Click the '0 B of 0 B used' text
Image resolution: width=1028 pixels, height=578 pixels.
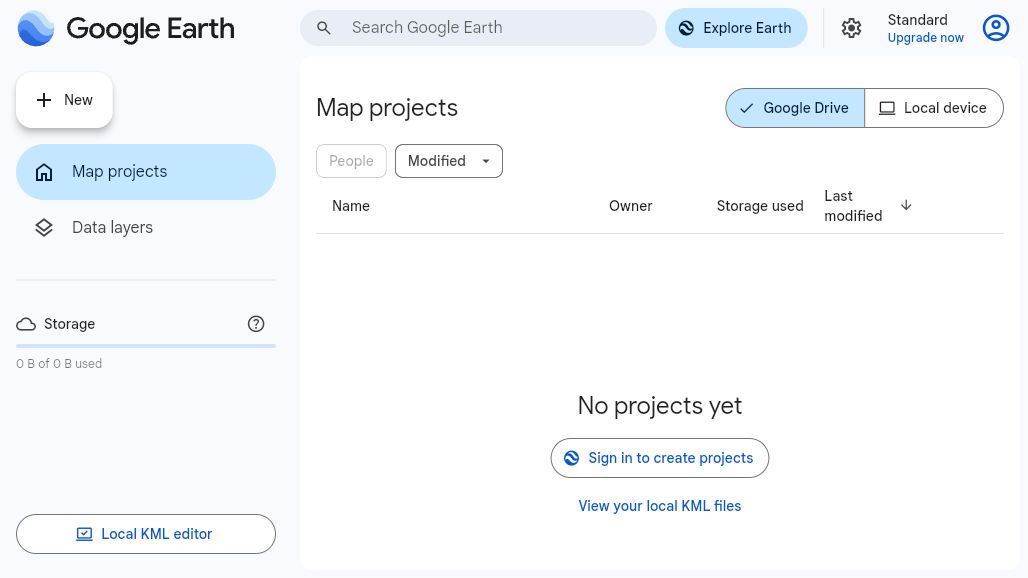click(59, 364)
